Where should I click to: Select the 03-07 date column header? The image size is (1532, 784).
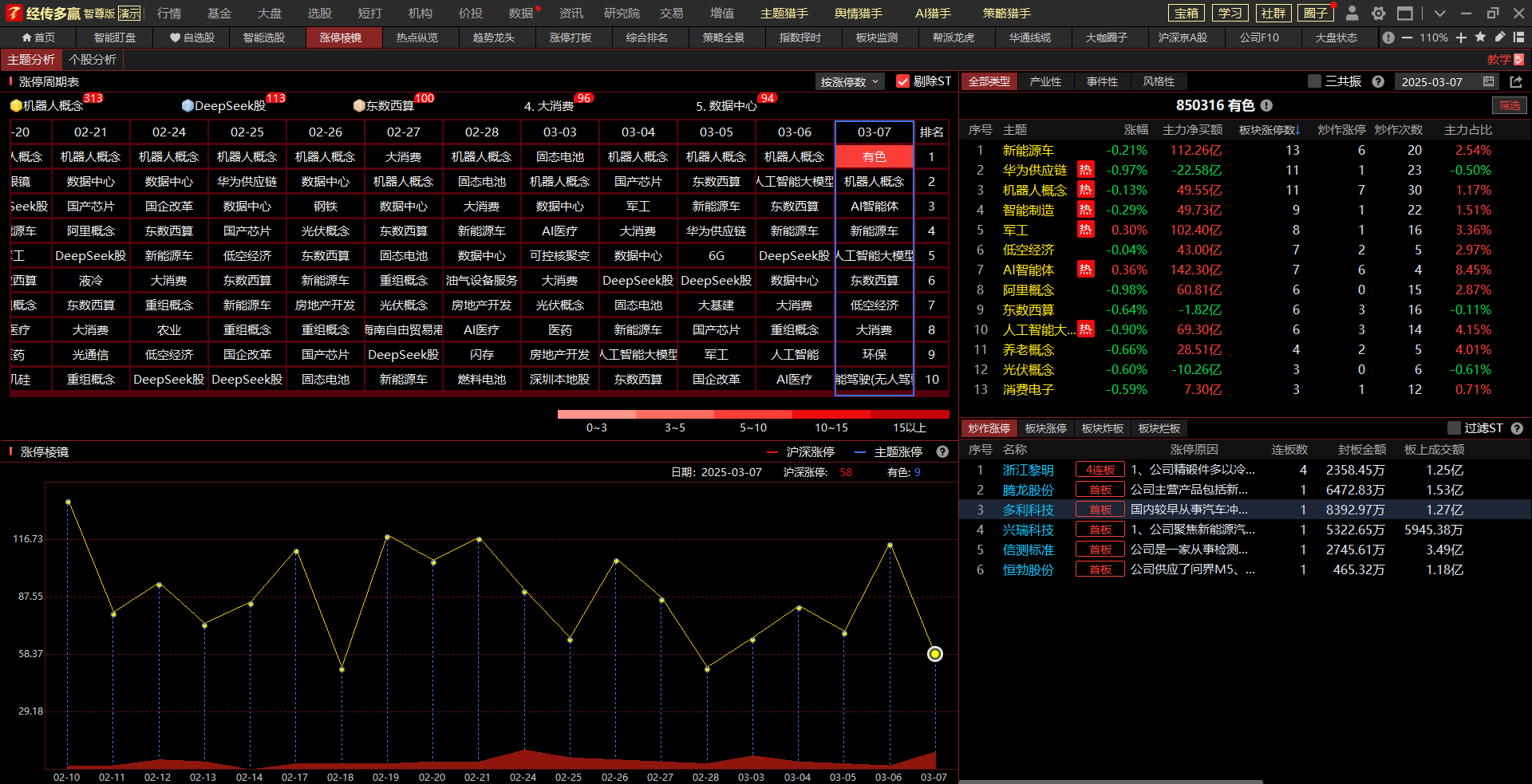(x=874, y=132)
